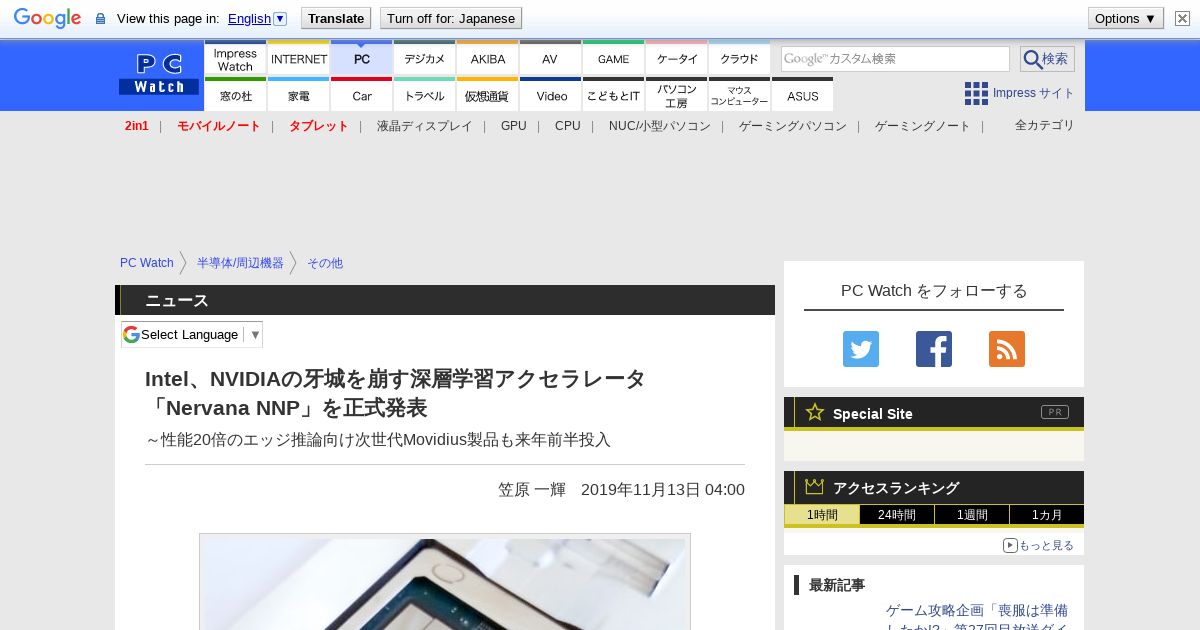Click the Google logo in translate bar
The height and width of the screenshot is (630, 1200).
pos(47,18)
